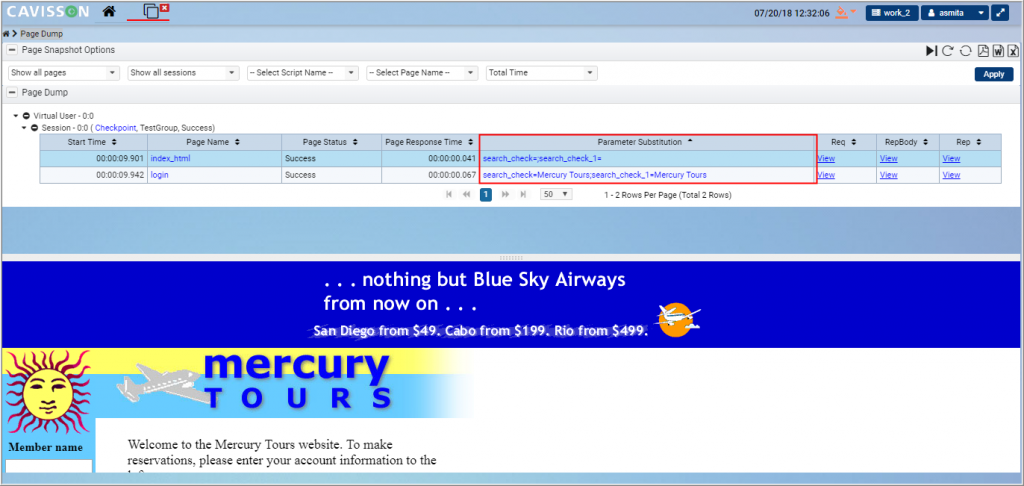
Task: Collapse the Virtual User - 0:0 tree node
Action: tap(16, 116)
